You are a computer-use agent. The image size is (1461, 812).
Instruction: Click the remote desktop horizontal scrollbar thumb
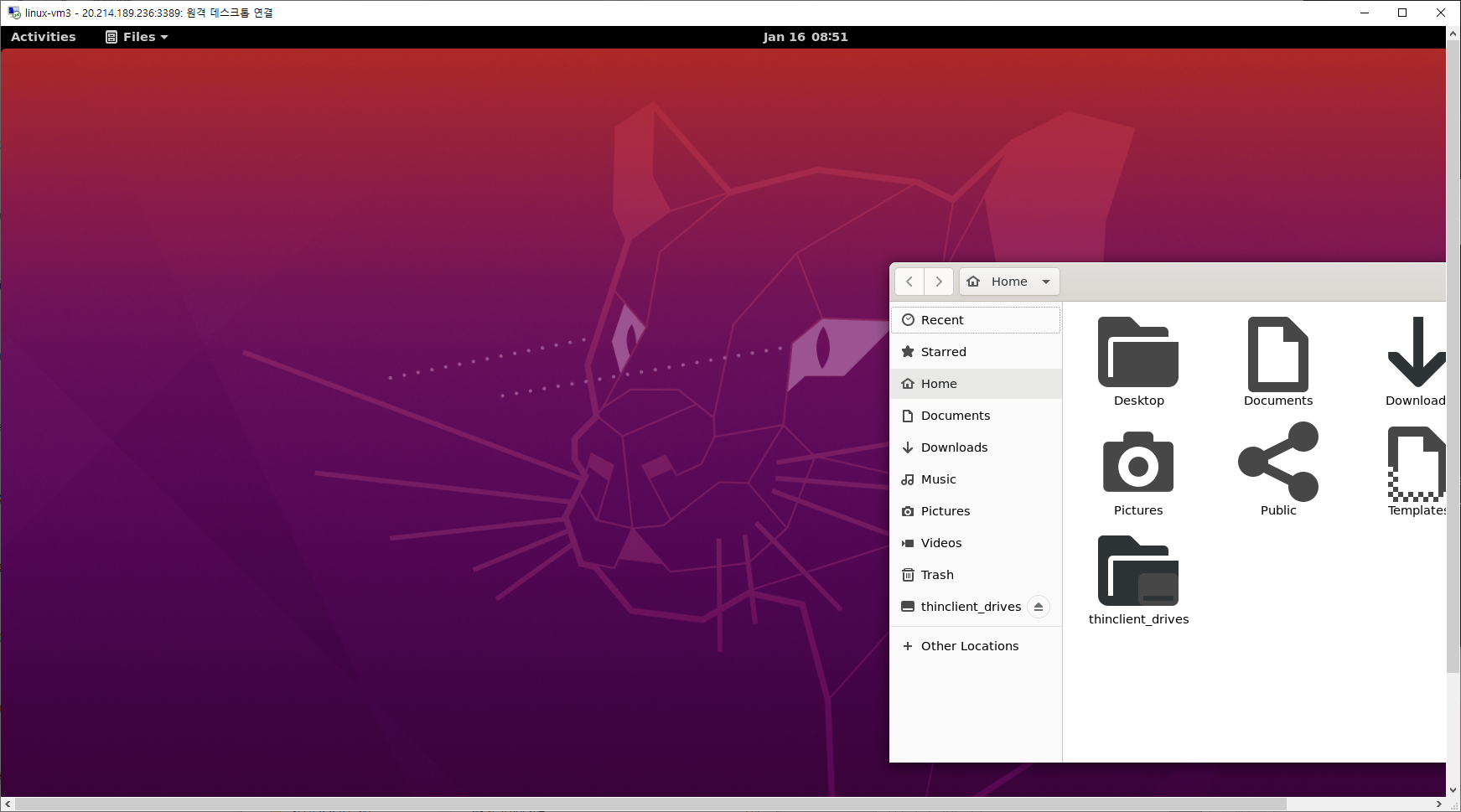point(650,804)
